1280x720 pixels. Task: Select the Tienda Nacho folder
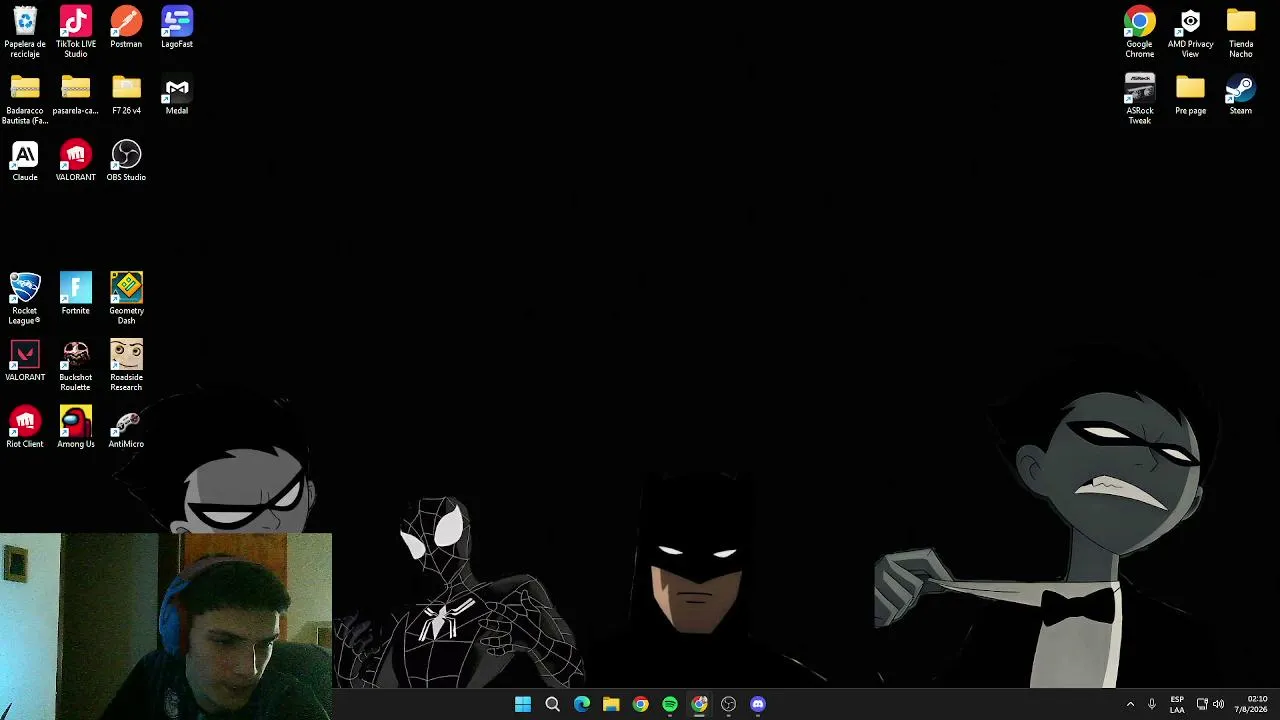pyautogui.click(x=1241, y=32)
